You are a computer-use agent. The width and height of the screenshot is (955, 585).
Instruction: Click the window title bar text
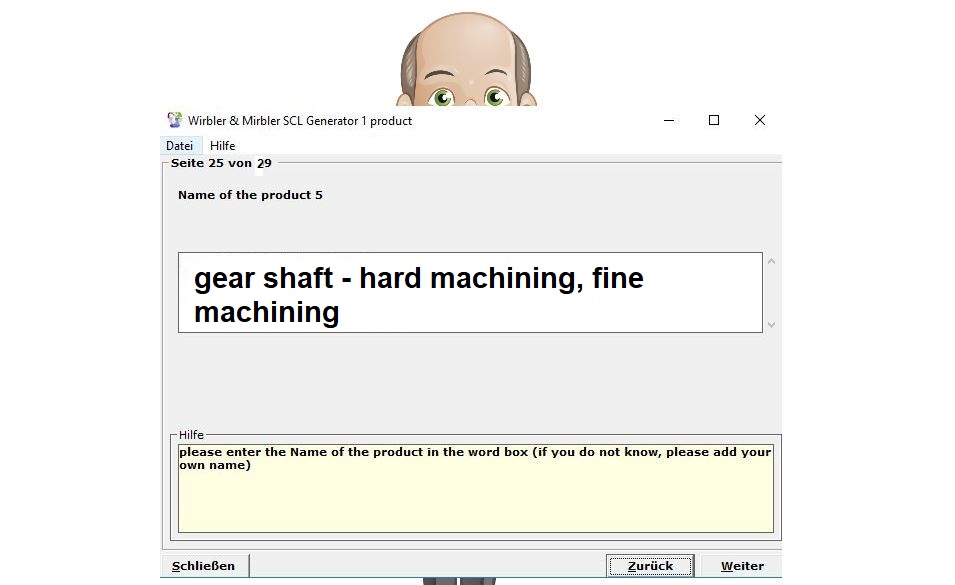point(300,121)
